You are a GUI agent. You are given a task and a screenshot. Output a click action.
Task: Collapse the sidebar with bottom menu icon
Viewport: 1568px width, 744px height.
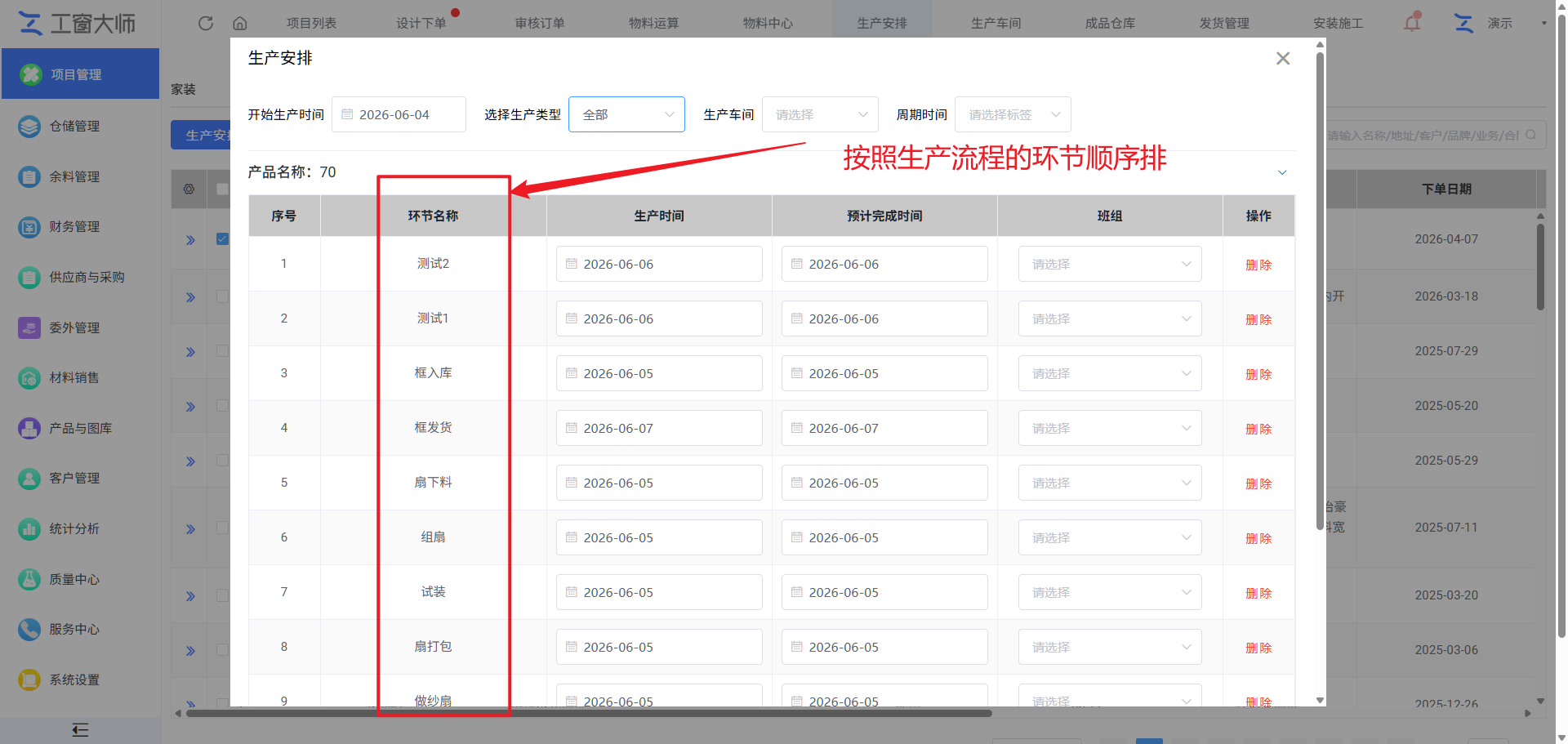[x=80, y=730]
